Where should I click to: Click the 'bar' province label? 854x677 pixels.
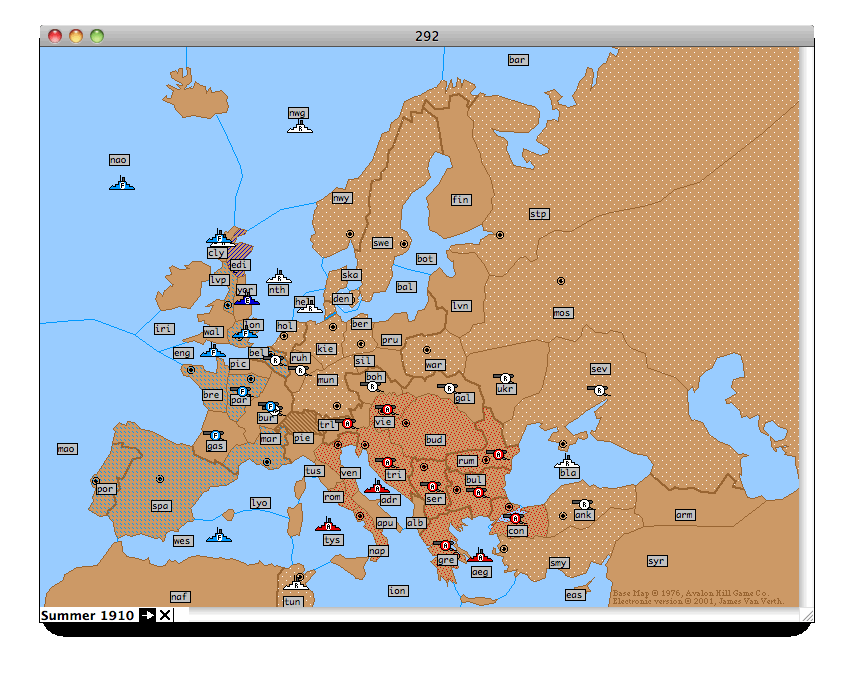click(517, 60)
